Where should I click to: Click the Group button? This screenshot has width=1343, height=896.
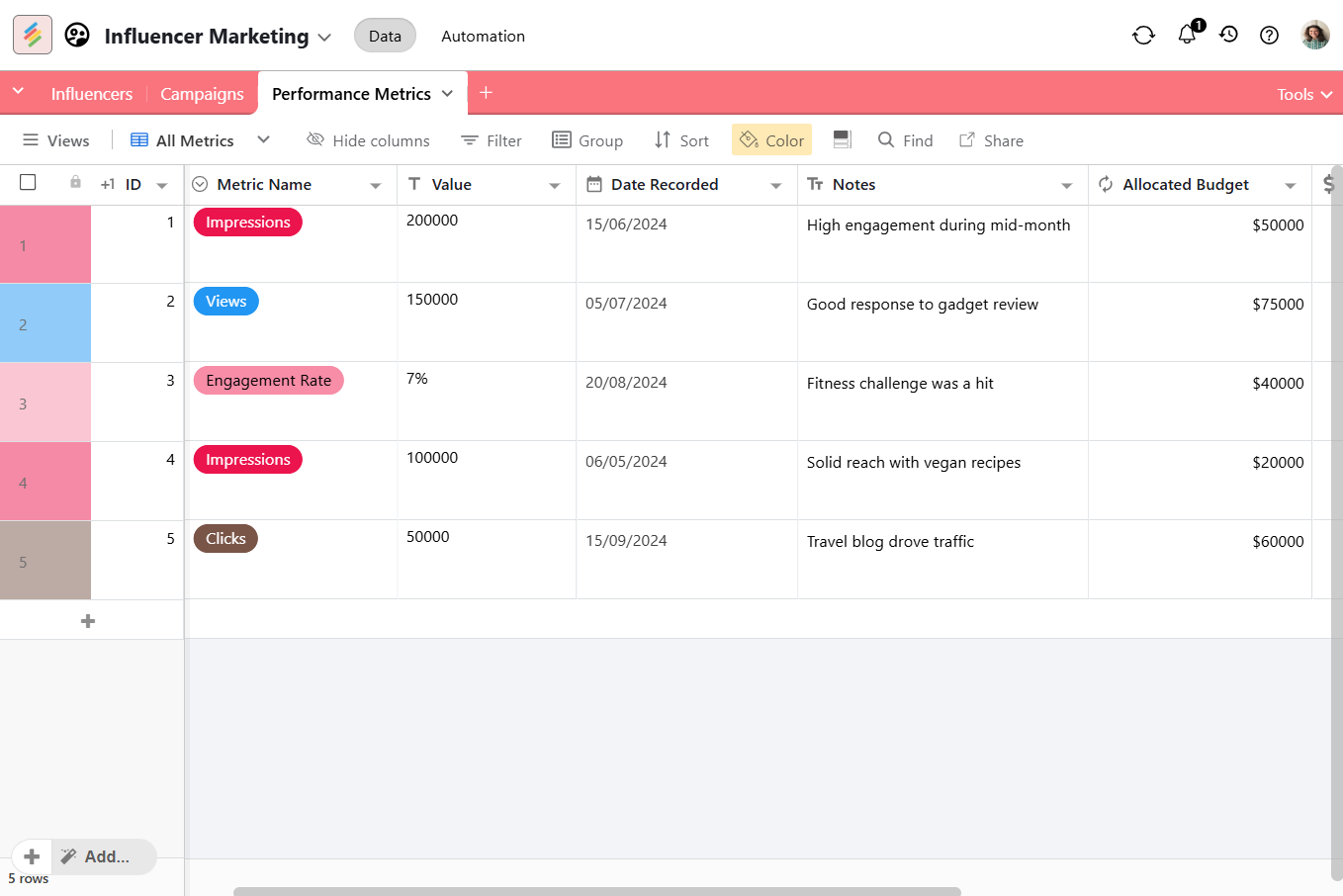click(587, 140)
